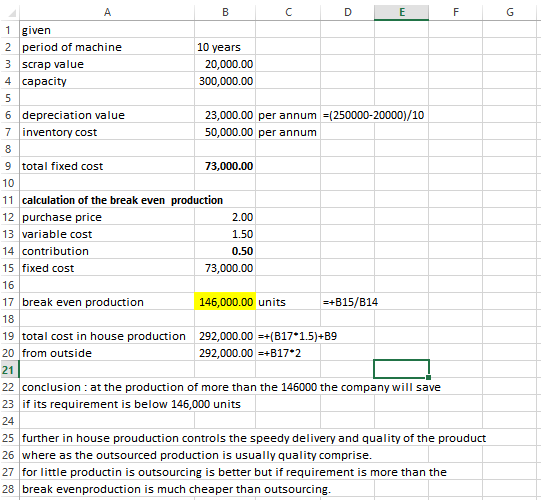Image resolution: width=542 pixels, height=501 pixels.
Task: Click 'from outside' label cell
Action: click(x=107, y=353)
